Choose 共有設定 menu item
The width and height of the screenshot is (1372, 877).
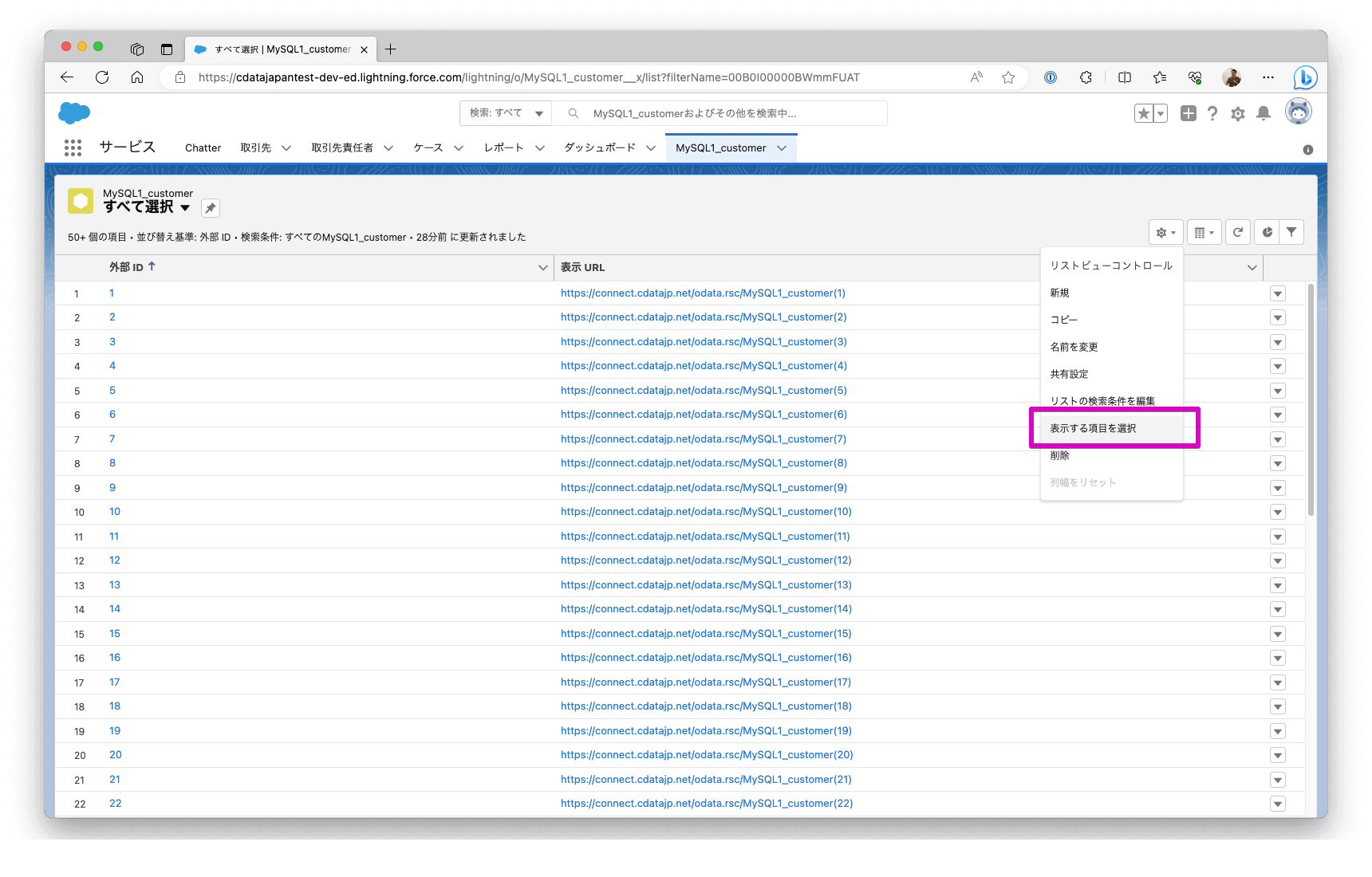(x=1112, y=375)
